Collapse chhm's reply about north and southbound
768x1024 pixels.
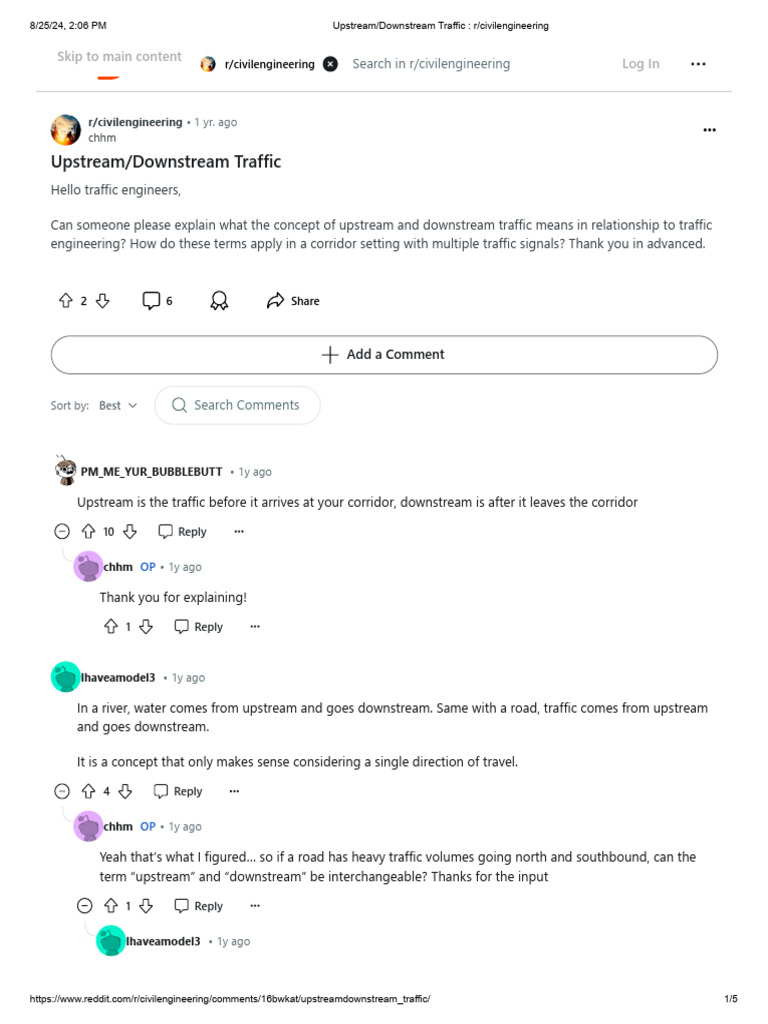click(85, 906)
